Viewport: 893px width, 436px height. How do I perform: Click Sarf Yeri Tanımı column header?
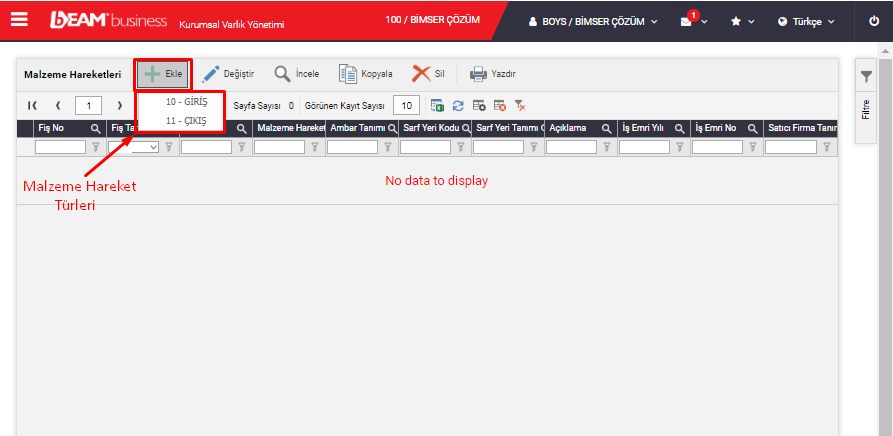[508, 129]
